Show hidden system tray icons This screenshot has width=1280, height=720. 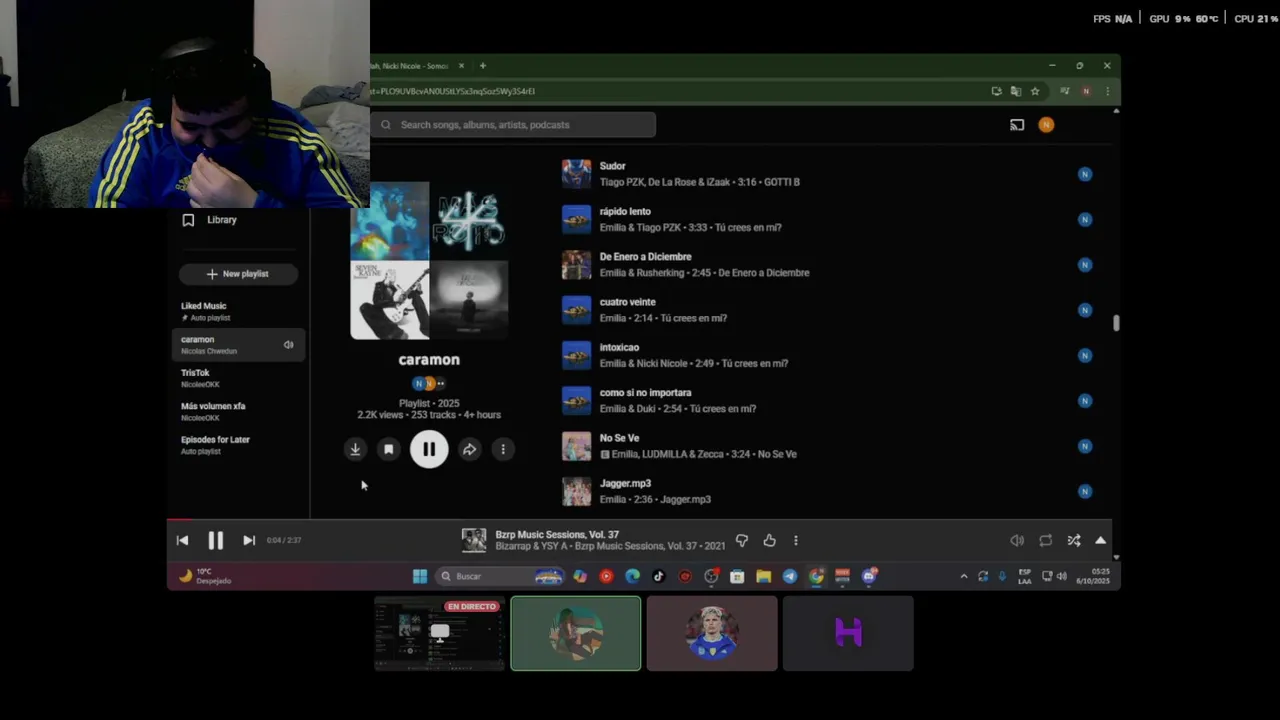[964, 576]
